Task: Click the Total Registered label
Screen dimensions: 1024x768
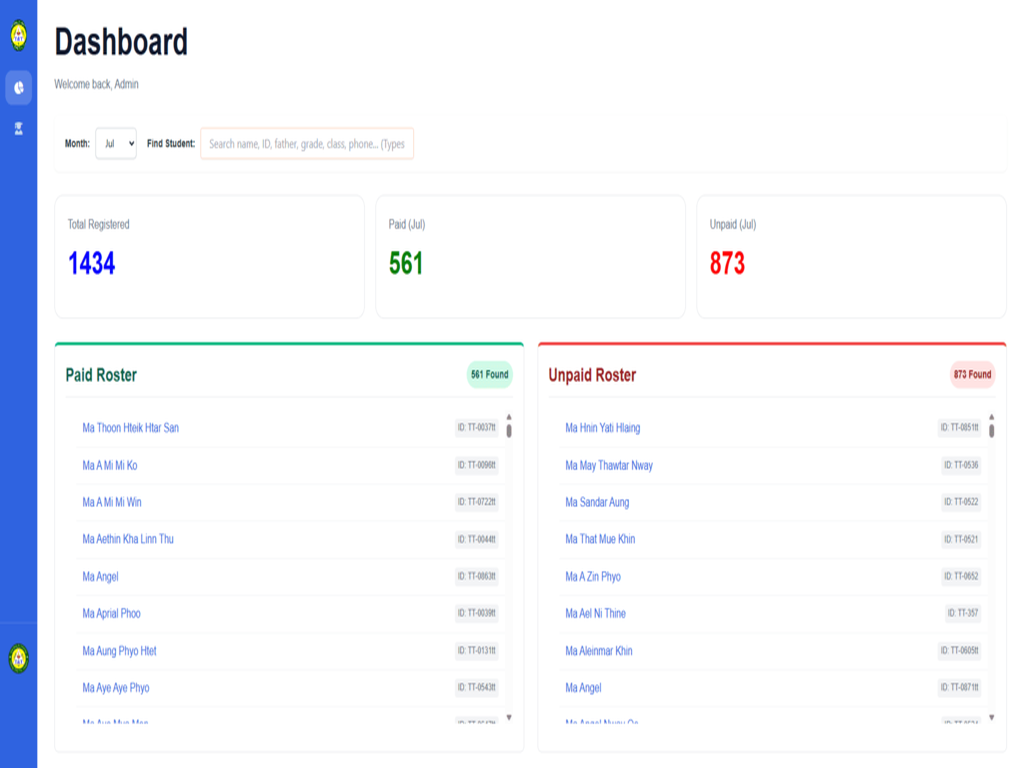Action: coord(99,225)
